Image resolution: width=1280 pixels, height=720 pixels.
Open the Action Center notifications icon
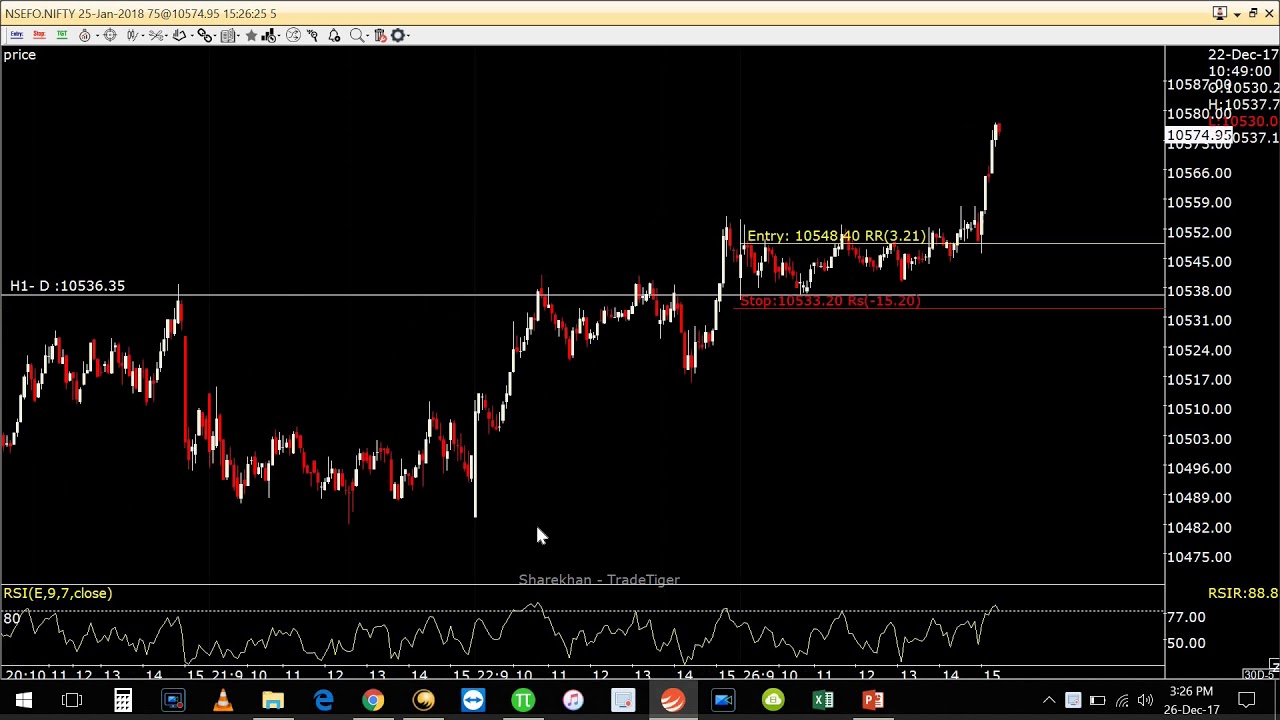tap(1247, 700)
